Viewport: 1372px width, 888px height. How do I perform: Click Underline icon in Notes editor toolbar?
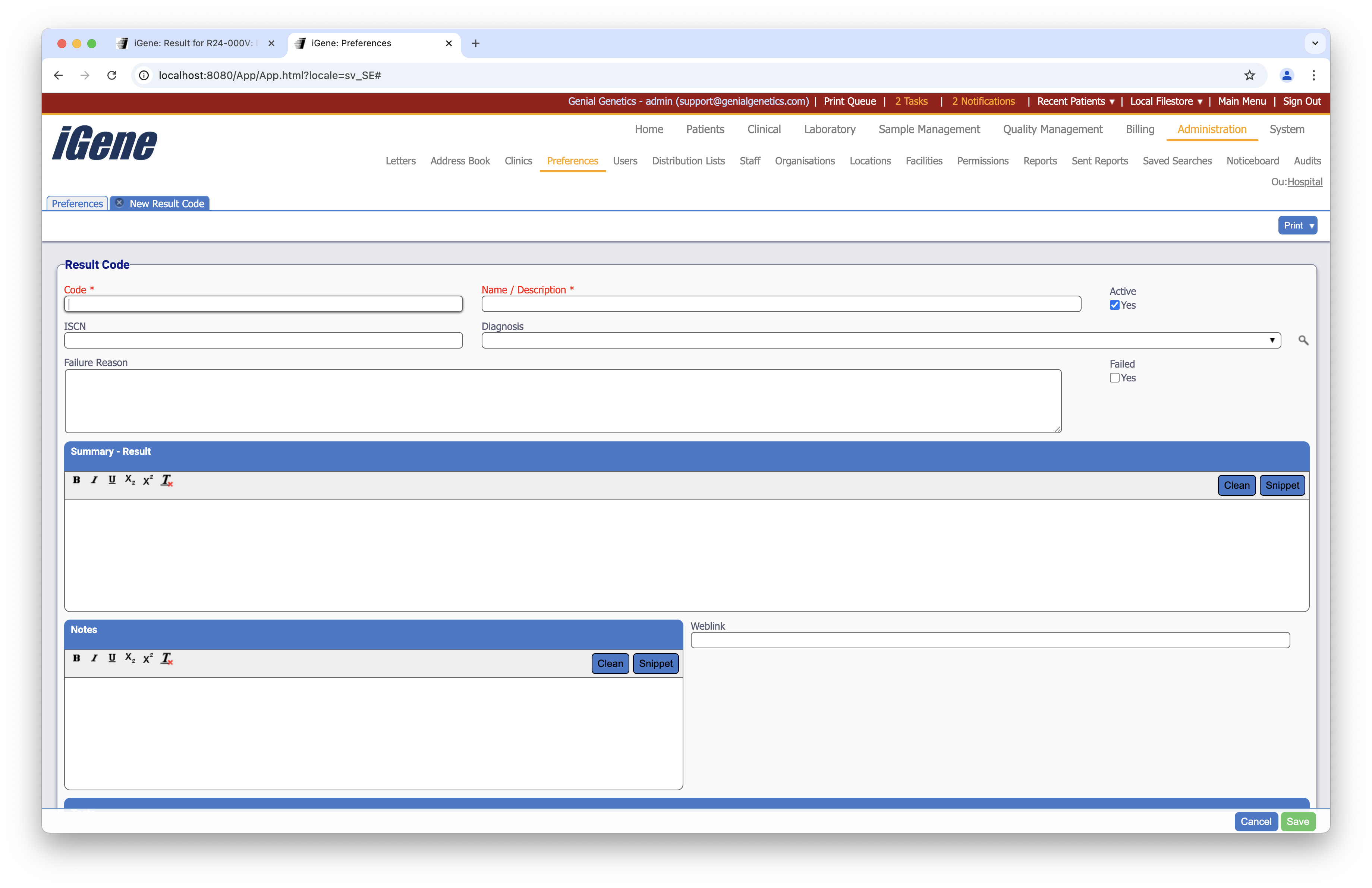[112, 658]
